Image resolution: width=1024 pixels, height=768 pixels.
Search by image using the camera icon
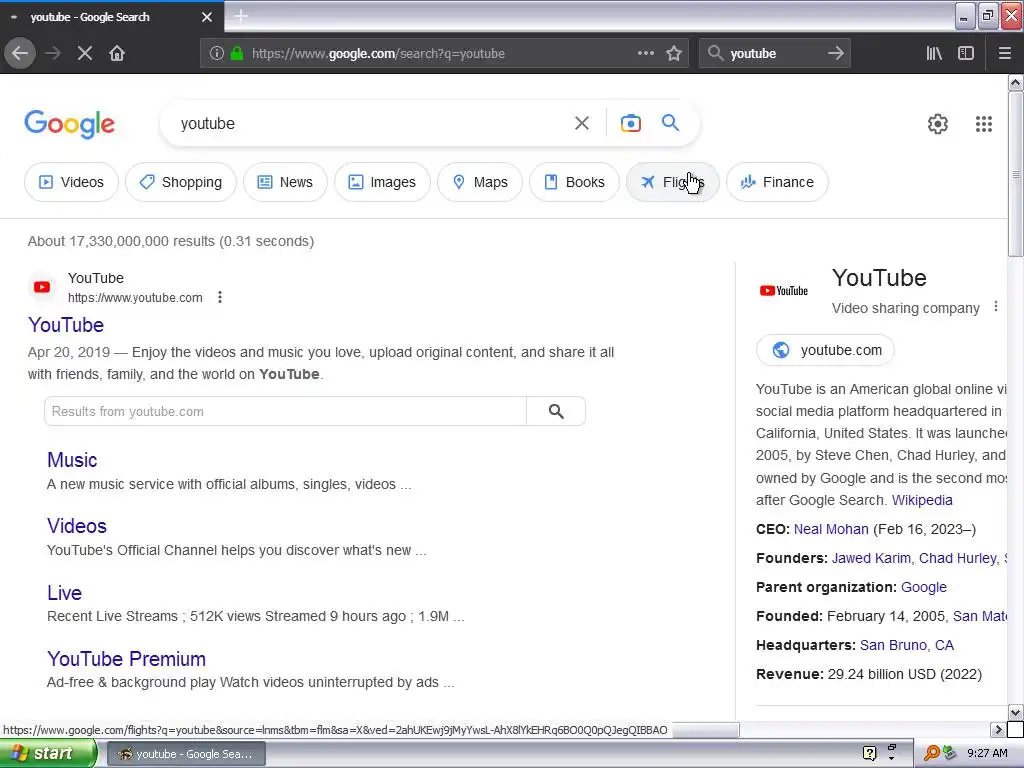(x=631, y=123)
